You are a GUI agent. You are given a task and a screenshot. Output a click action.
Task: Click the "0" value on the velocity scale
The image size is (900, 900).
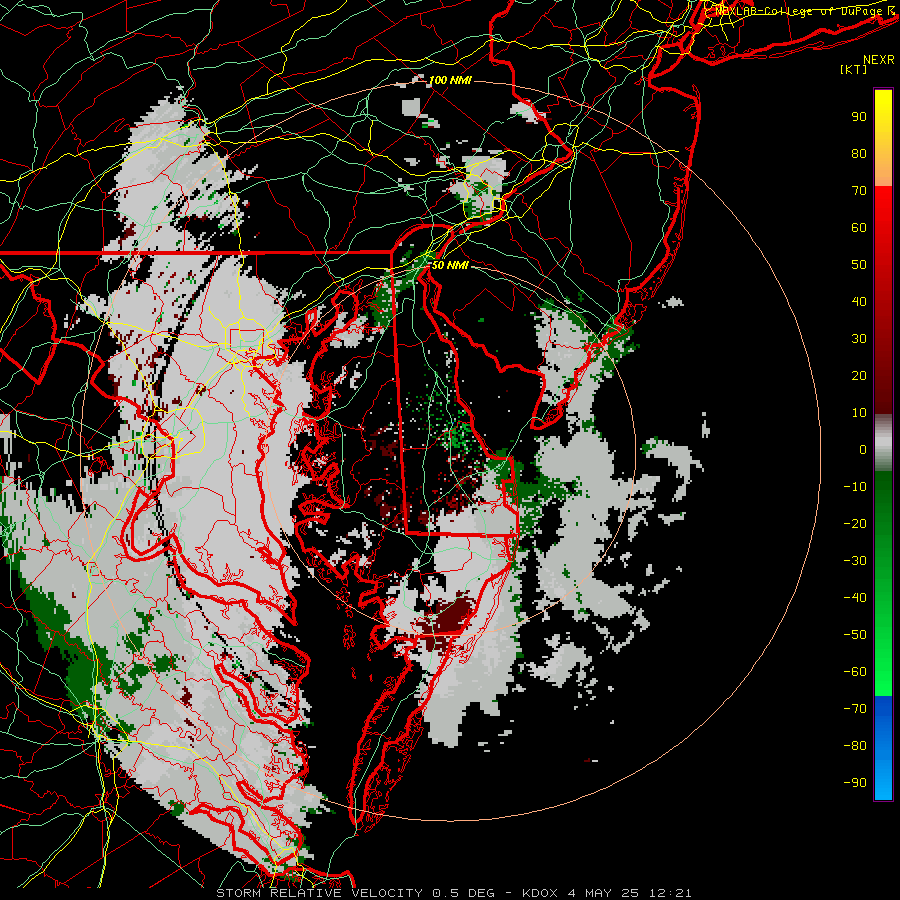[x=863, y=450]
